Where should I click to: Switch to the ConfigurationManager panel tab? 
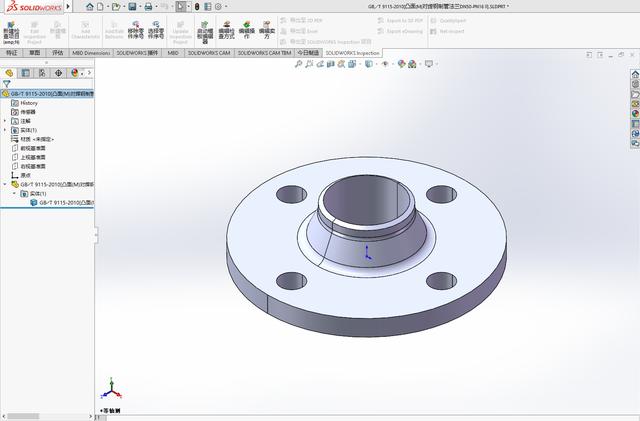coord(42,73)
